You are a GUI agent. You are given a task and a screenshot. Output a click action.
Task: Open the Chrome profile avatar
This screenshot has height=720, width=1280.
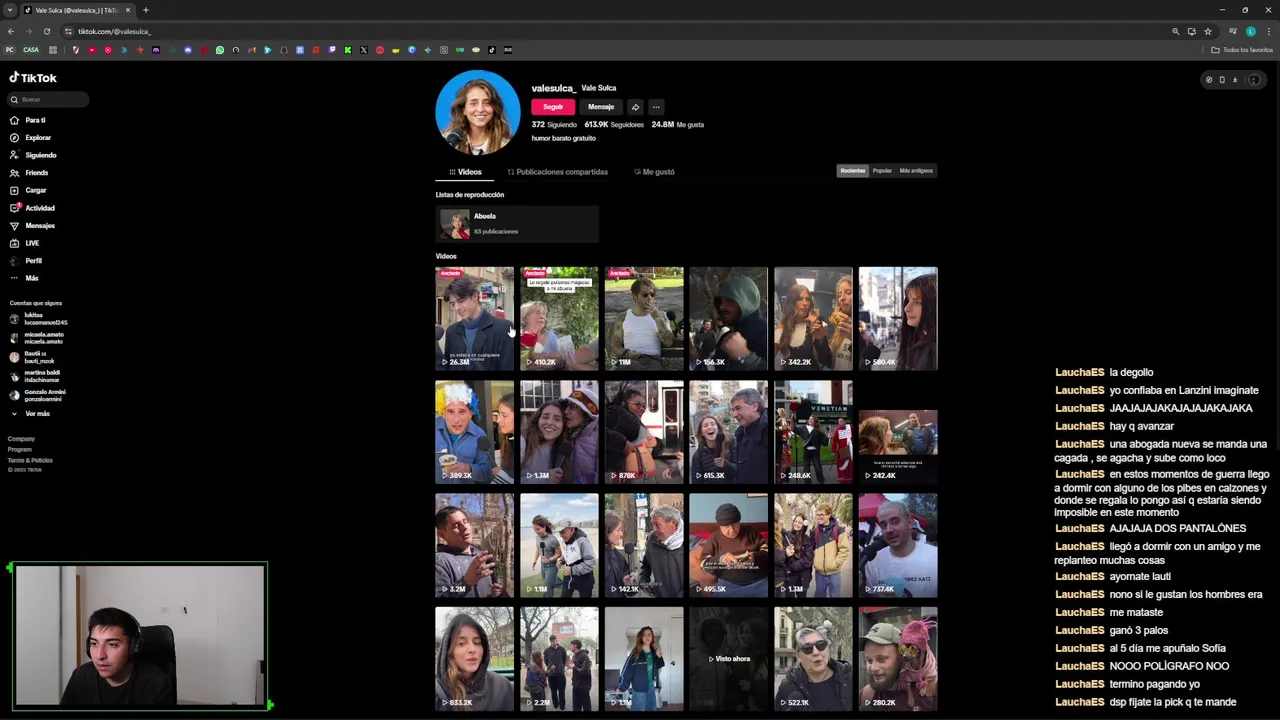click(x=1251, y=31)
